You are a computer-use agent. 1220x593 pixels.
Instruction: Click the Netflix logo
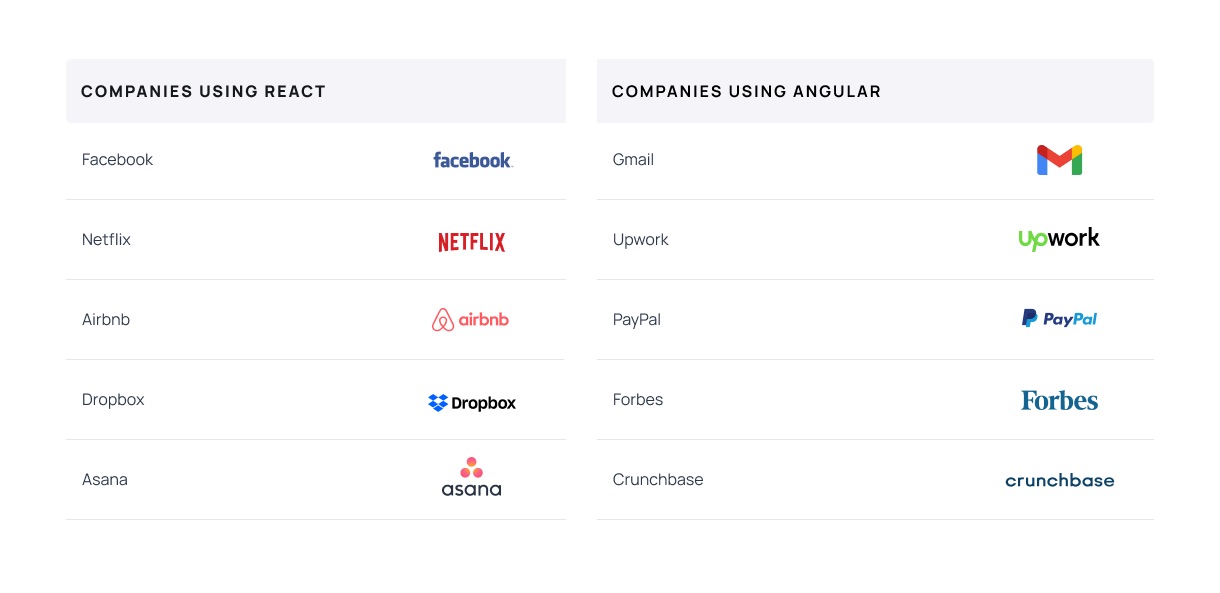[x=472, y=241]
